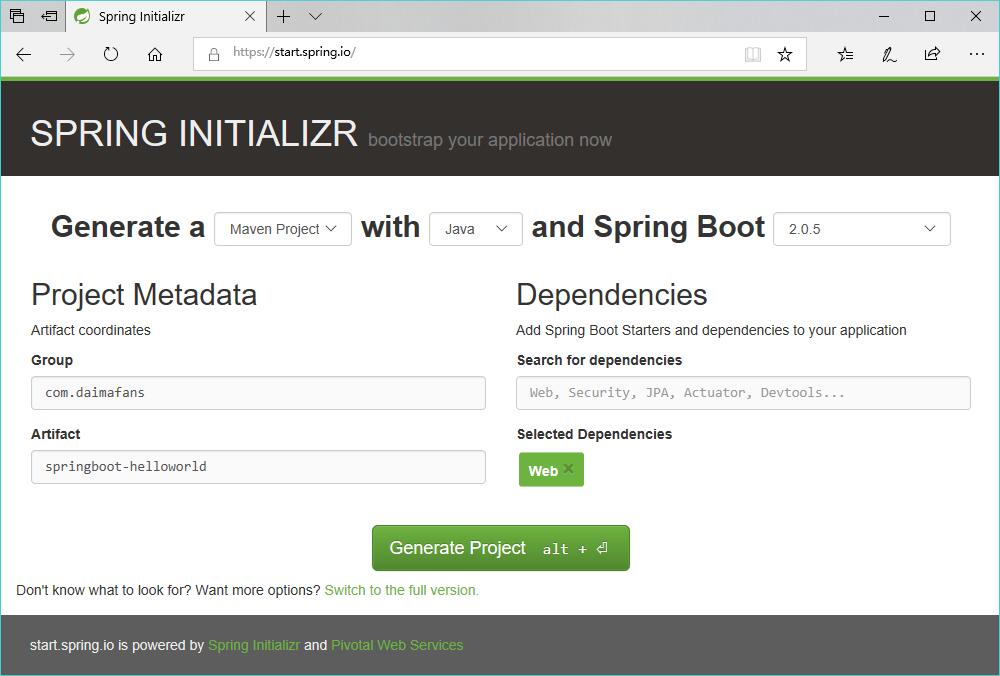Open the Maven Project dropdown
Image resolution: width=1000 pixels, height=676 pixels.
[x=283, y=229]
